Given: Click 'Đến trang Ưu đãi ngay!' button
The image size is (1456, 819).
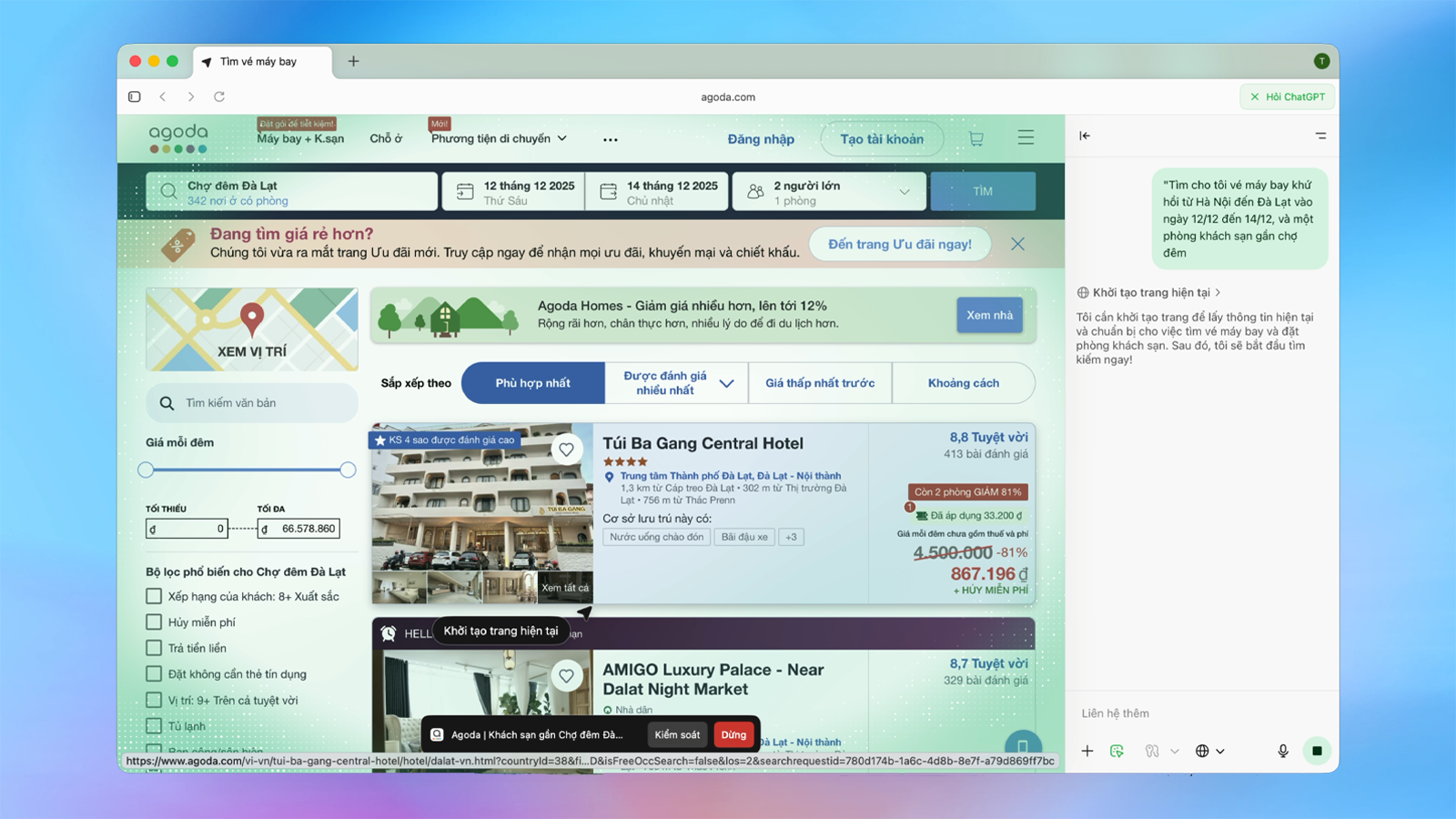Looking at the screenshot, I should click(899, 244).
